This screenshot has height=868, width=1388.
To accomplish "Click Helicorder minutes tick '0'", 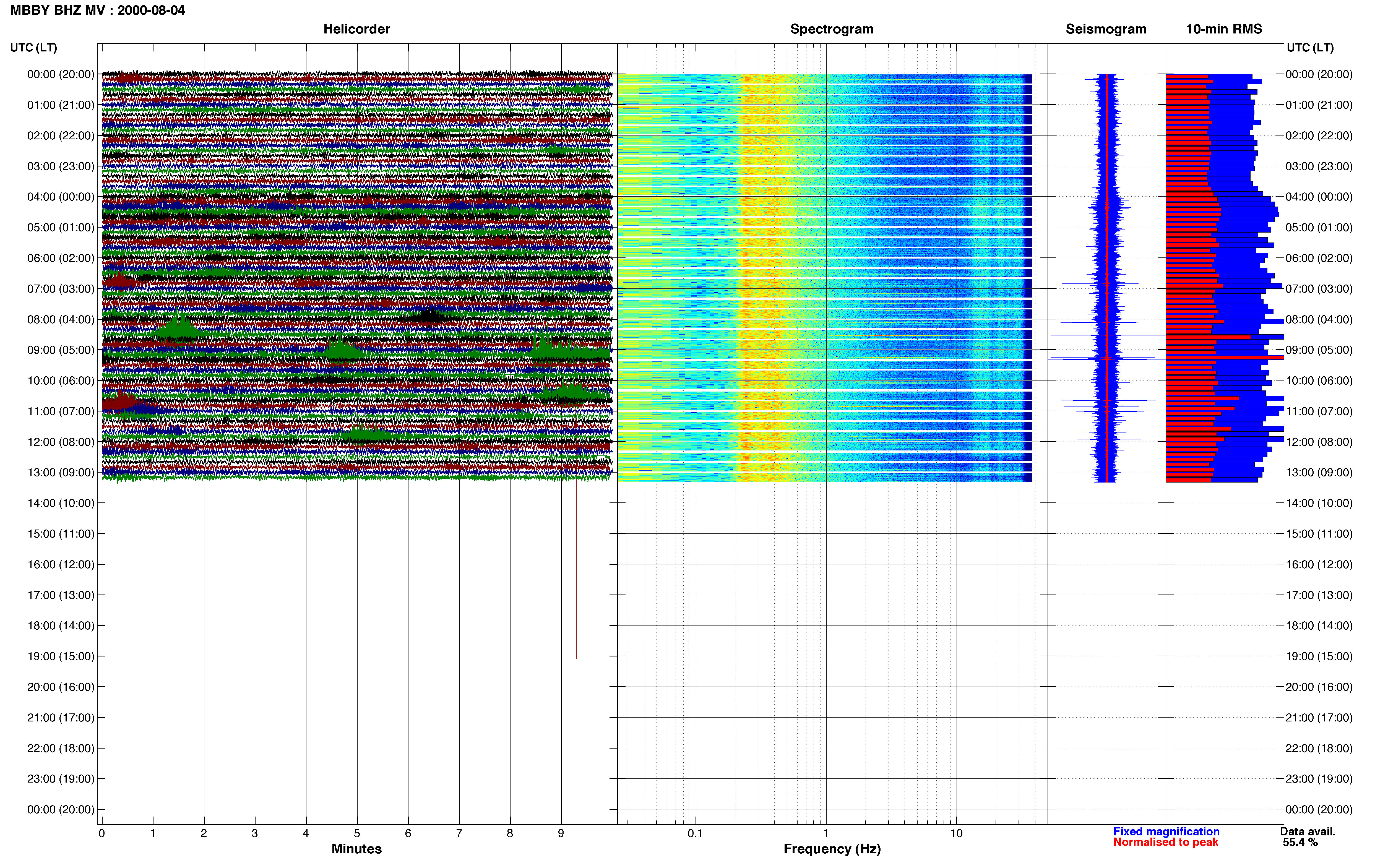I will point(101,833).
